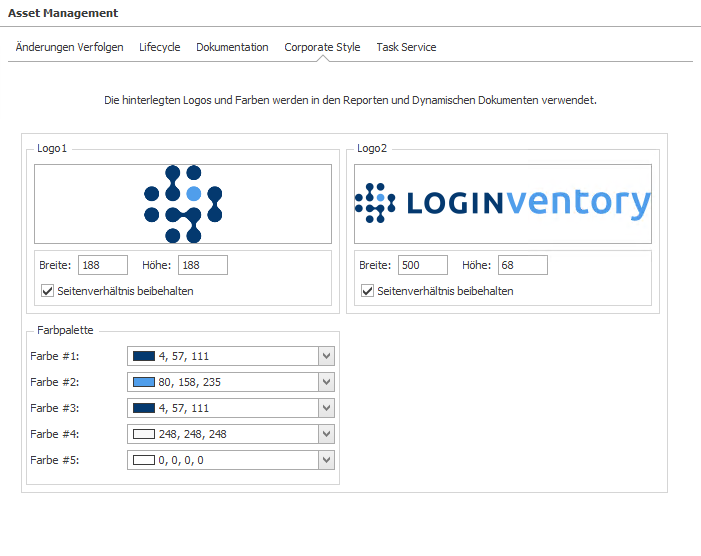
Task: Click the color value 80, 158, 235
Action: tap(190, 382)
